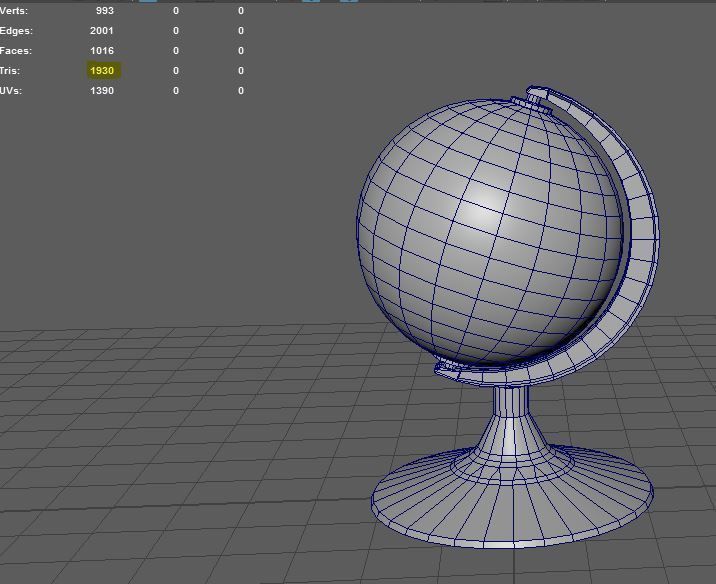716x584 pixels.
Task: Select the narrow neck of the globe stand
Action: 511,402
